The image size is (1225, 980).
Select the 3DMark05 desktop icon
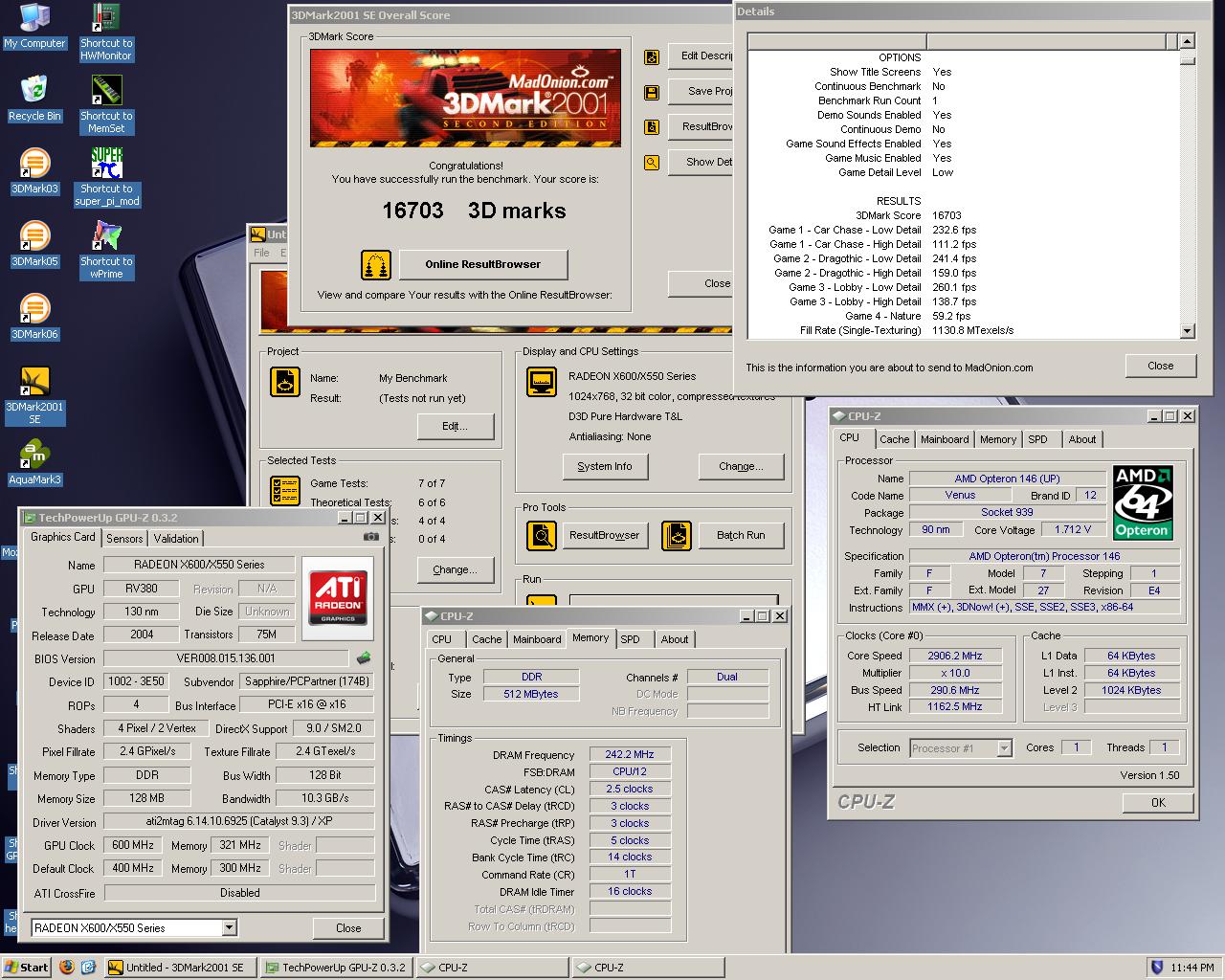pyautogui.click(x=34, y=244)
